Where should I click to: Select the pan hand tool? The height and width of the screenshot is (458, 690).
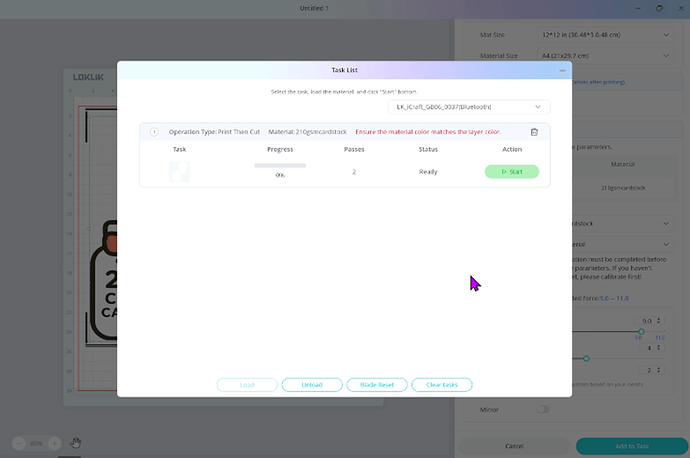[x=75, y=443]
